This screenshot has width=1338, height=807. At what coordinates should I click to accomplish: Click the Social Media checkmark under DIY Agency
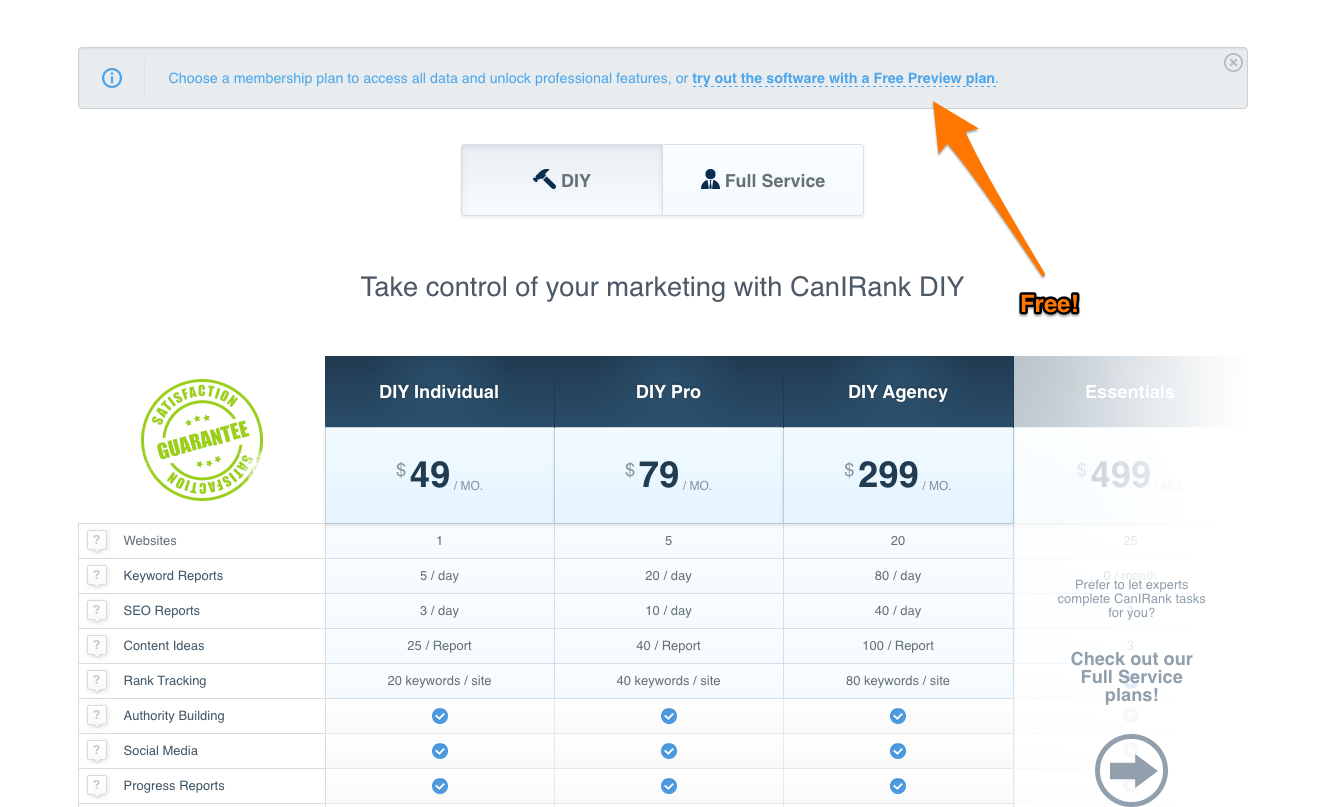898,751
